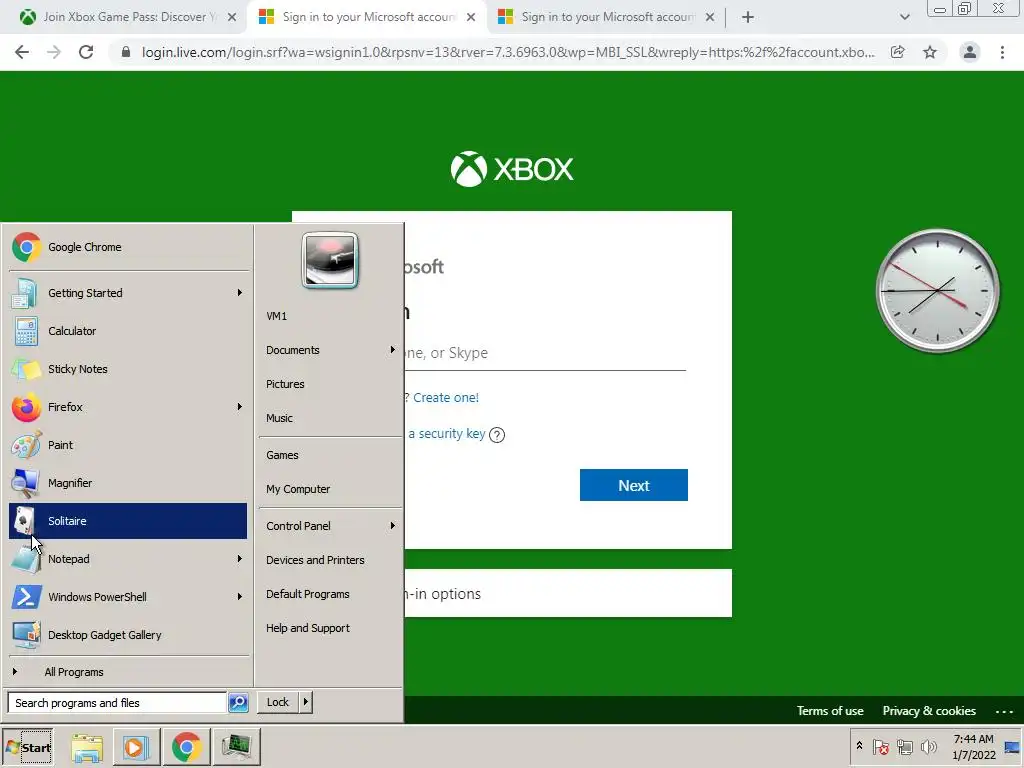Click the search magnifier icon in Start menu

click(x=238, y=703)
